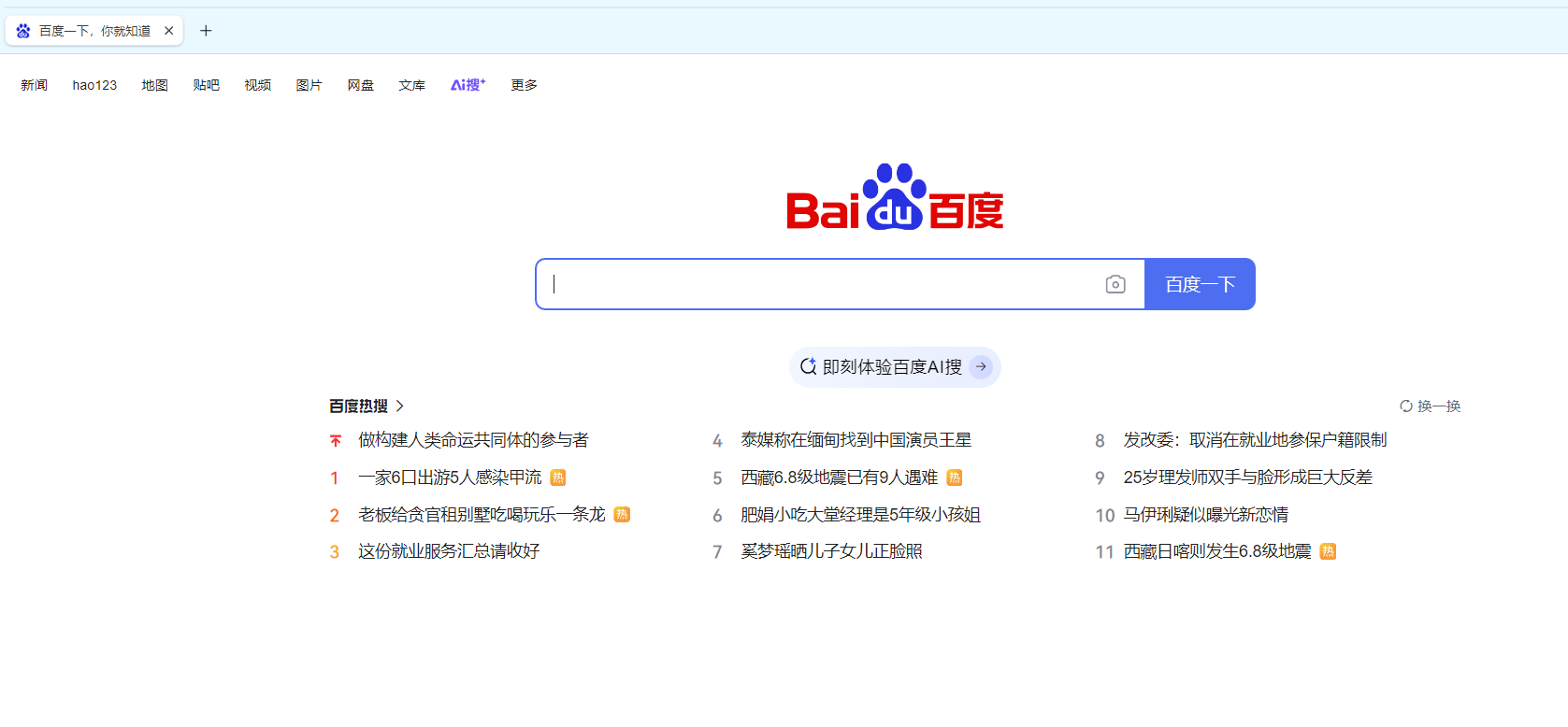Open hot search 奚梦瑶晒儿子女儿正脸照

pyautogui.click(x=832, y=551)
